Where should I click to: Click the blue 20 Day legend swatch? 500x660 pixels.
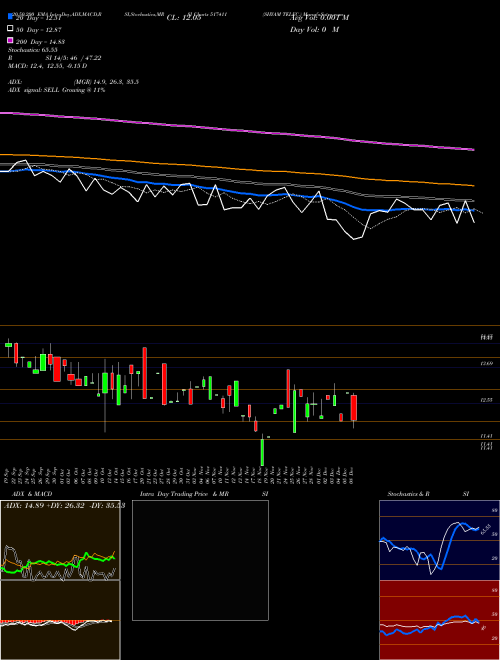pyautogui.click(x=10, y=17)
